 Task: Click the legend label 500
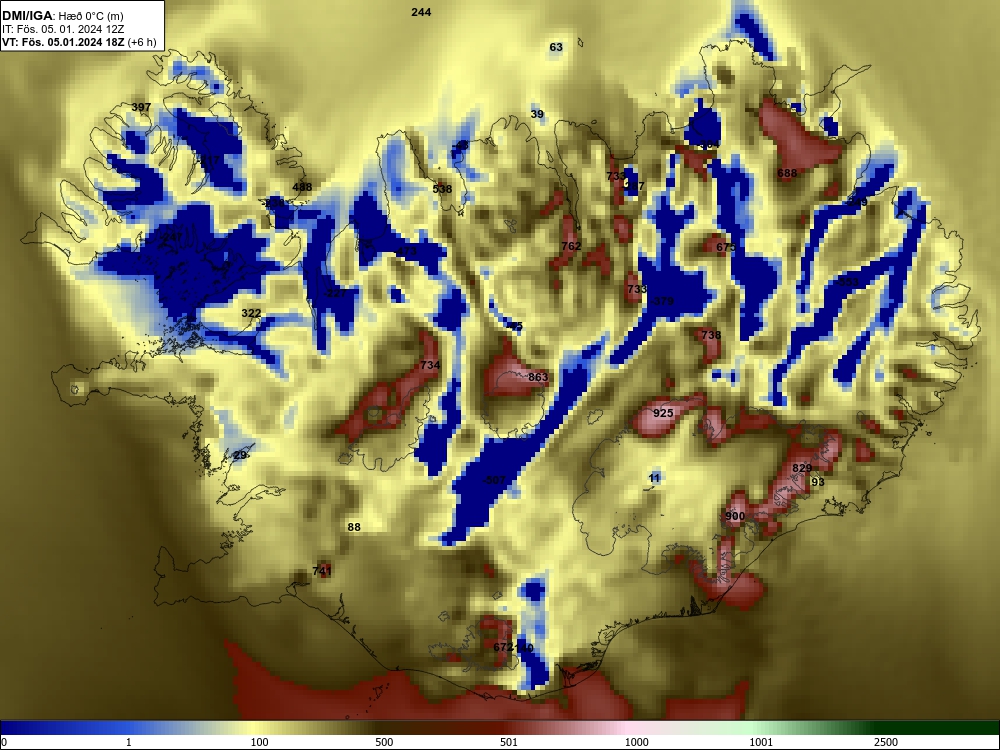click(x=384, y=742)
